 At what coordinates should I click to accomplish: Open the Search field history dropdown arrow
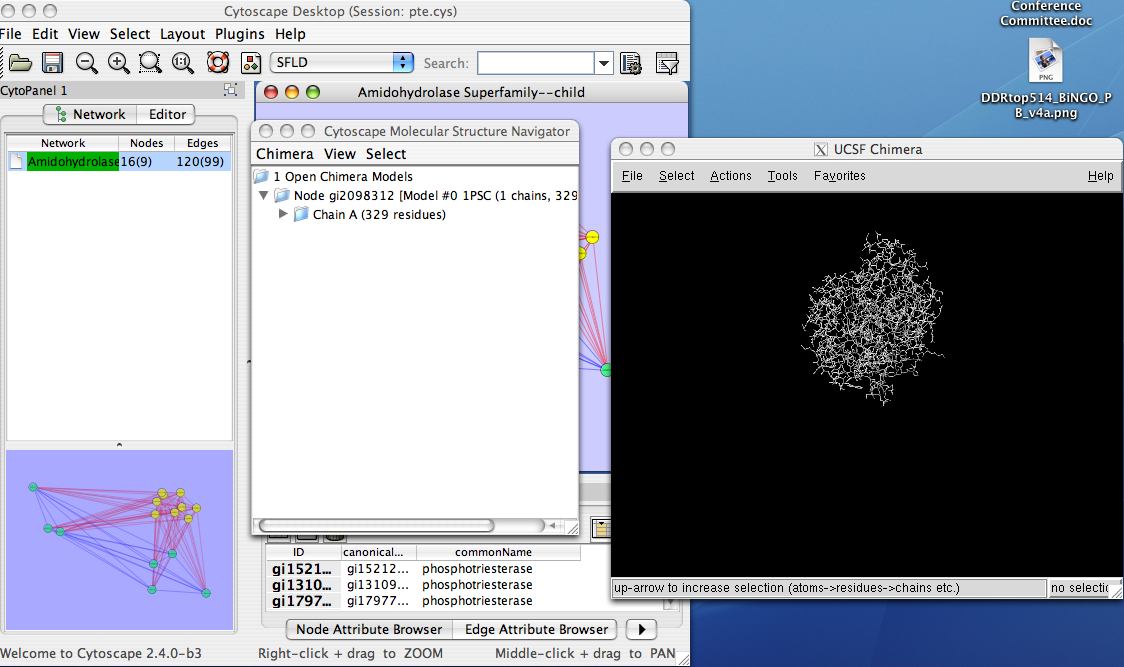coord(604,63)
